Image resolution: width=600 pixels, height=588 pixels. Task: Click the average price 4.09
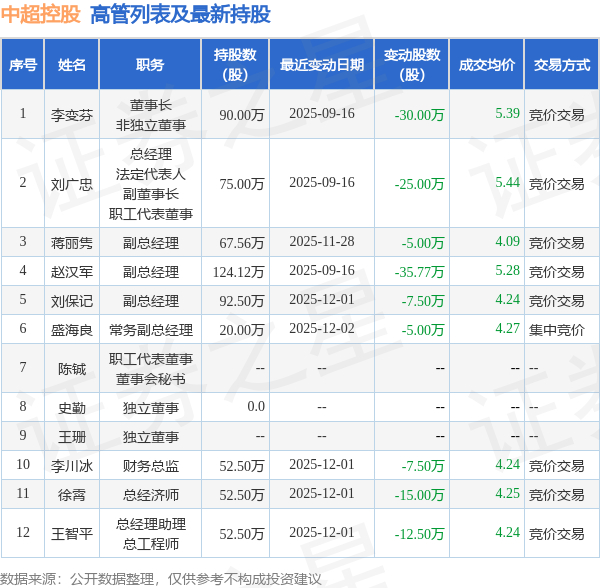point(507,241)
